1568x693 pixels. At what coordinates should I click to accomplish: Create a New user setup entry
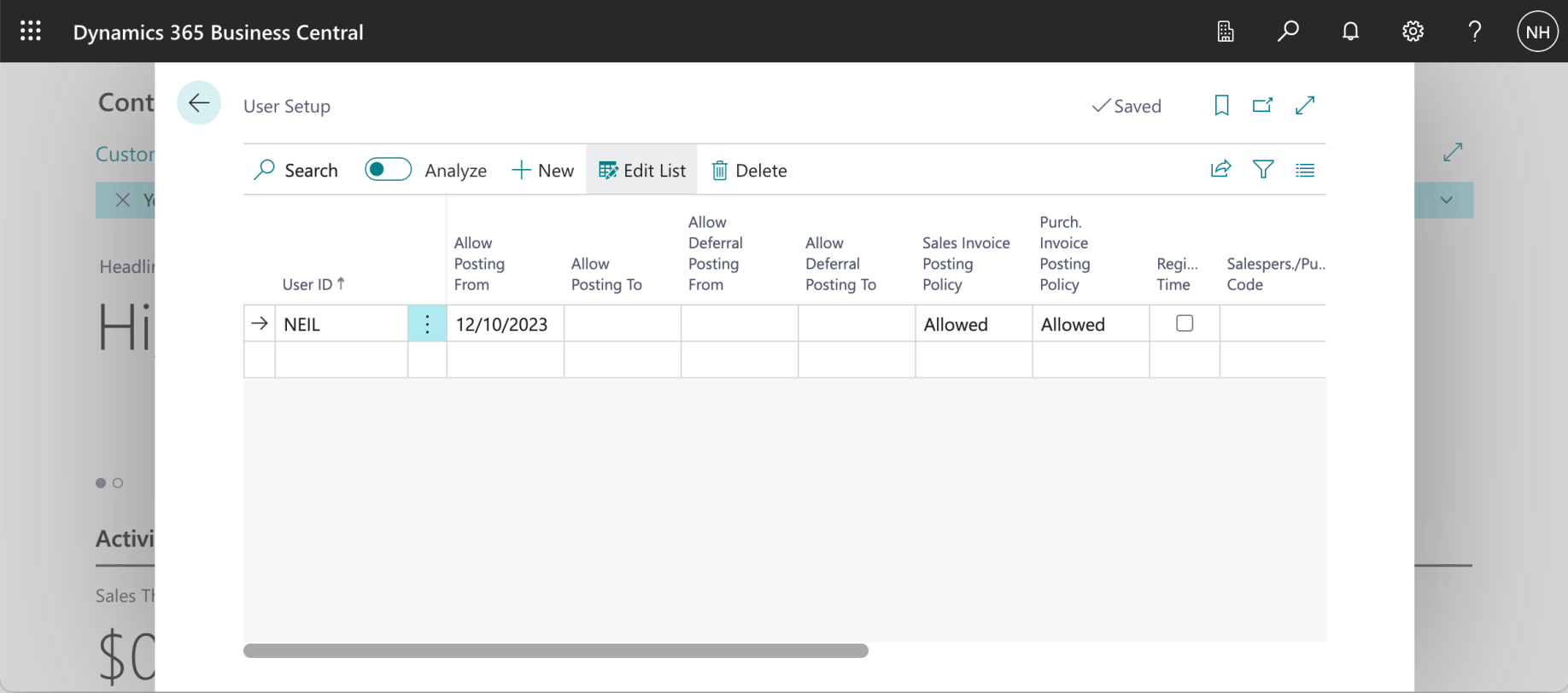pos(542,170)
